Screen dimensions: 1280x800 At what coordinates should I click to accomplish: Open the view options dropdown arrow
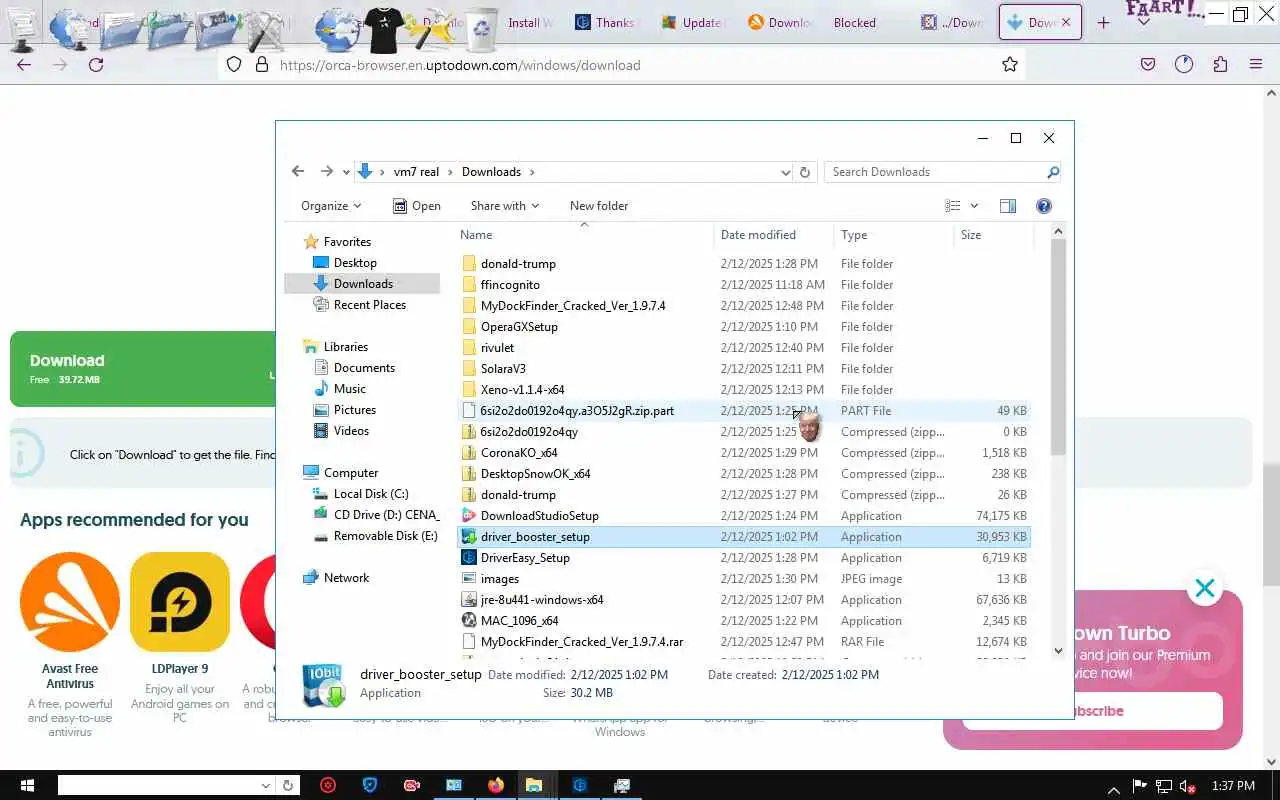[x=974, y=206]
